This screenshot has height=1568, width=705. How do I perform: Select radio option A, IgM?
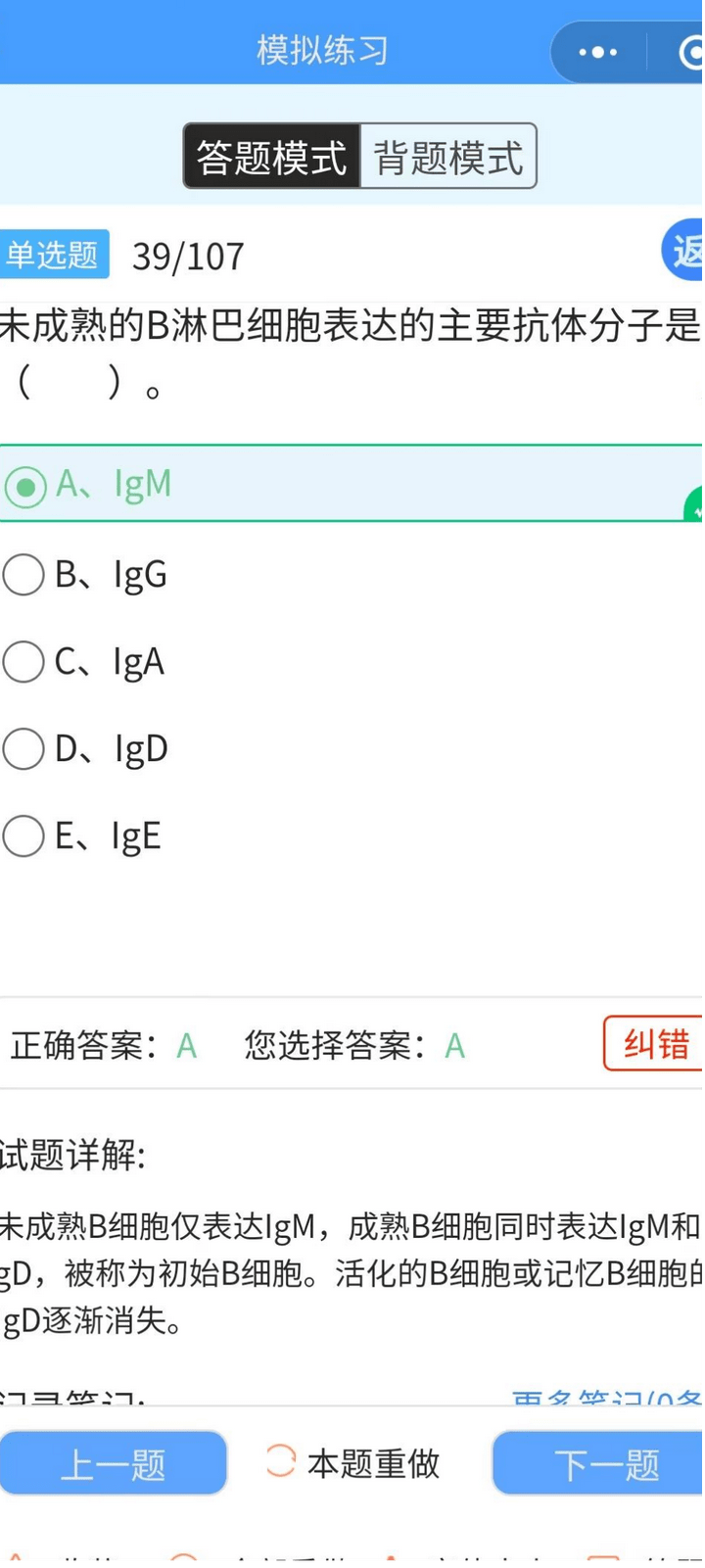pyautogui.click(x=24, y=486)
